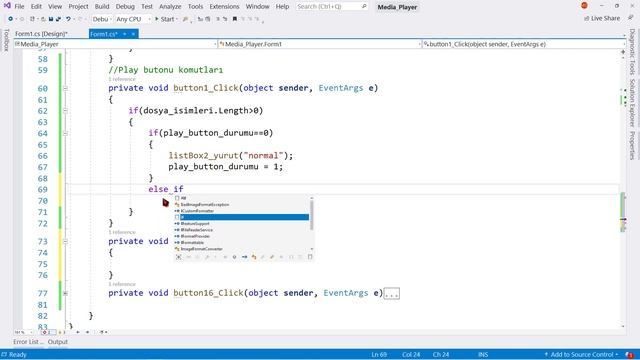Click the Visual Studio logo icon
The height and width of the screenshot is (360, 640).
click(x=7, y=6)
